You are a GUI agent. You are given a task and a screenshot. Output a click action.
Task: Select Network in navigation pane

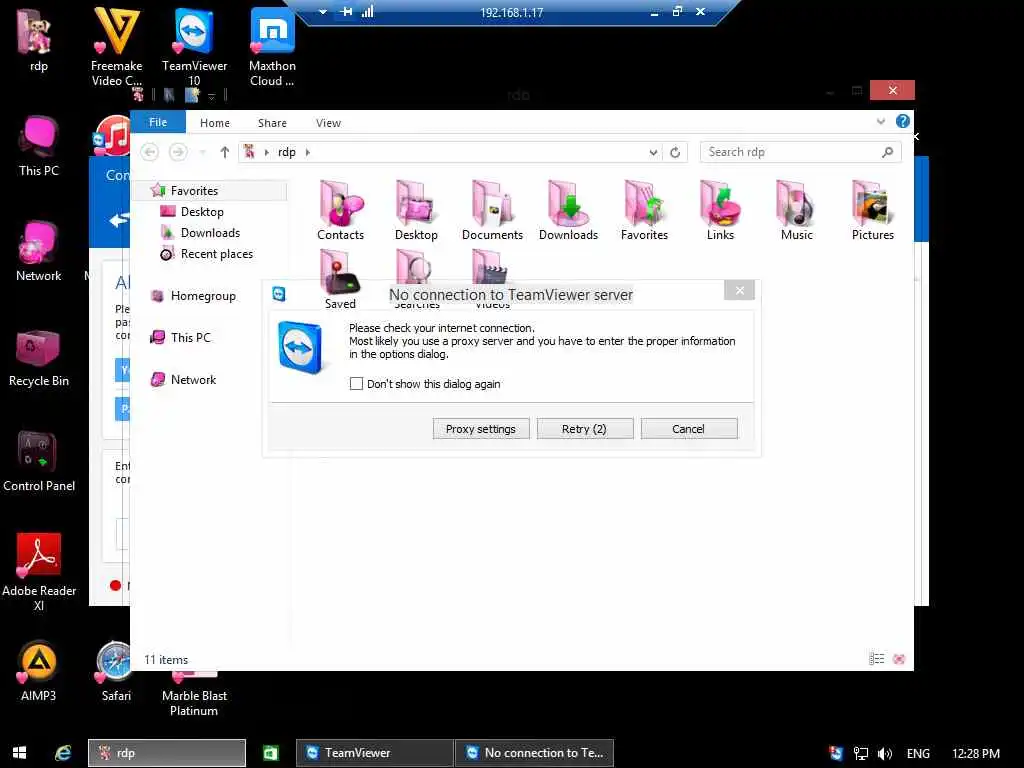click(x=184, y=379)
